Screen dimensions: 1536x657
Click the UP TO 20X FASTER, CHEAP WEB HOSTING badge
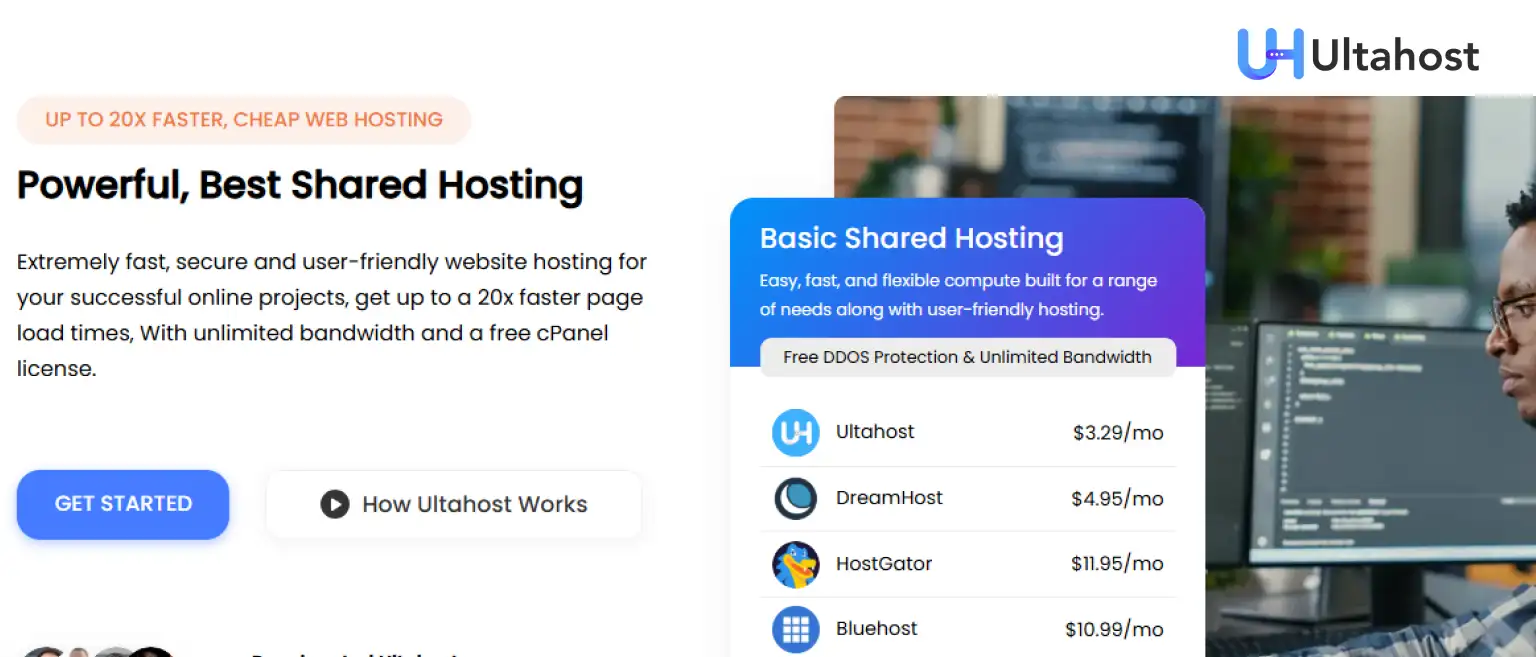tap(244, 120)
